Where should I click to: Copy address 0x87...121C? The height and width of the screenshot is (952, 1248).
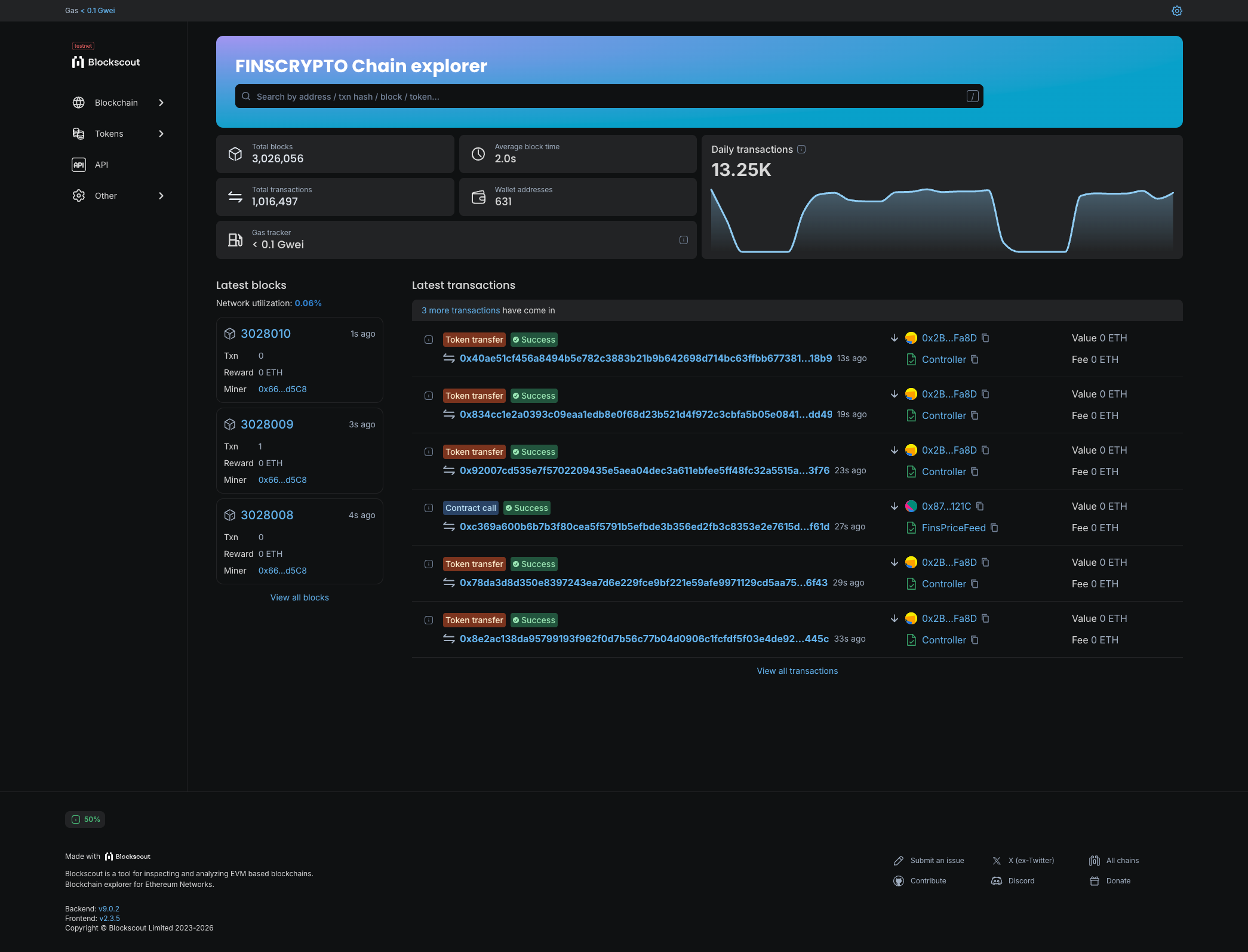[x=980, y=506]
